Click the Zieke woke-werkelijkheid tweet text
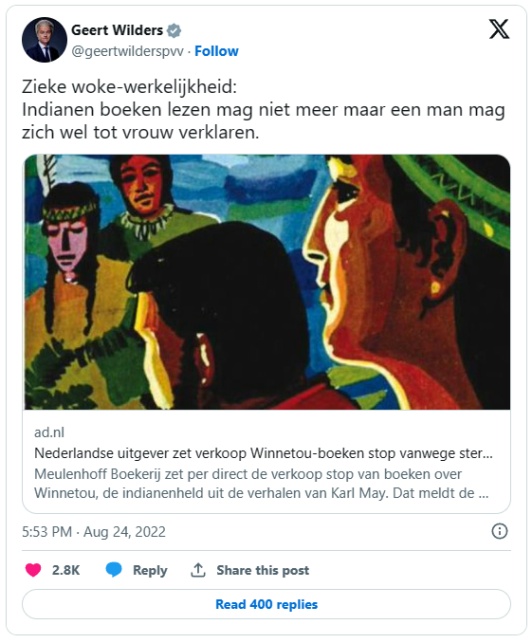 point(263,109)
